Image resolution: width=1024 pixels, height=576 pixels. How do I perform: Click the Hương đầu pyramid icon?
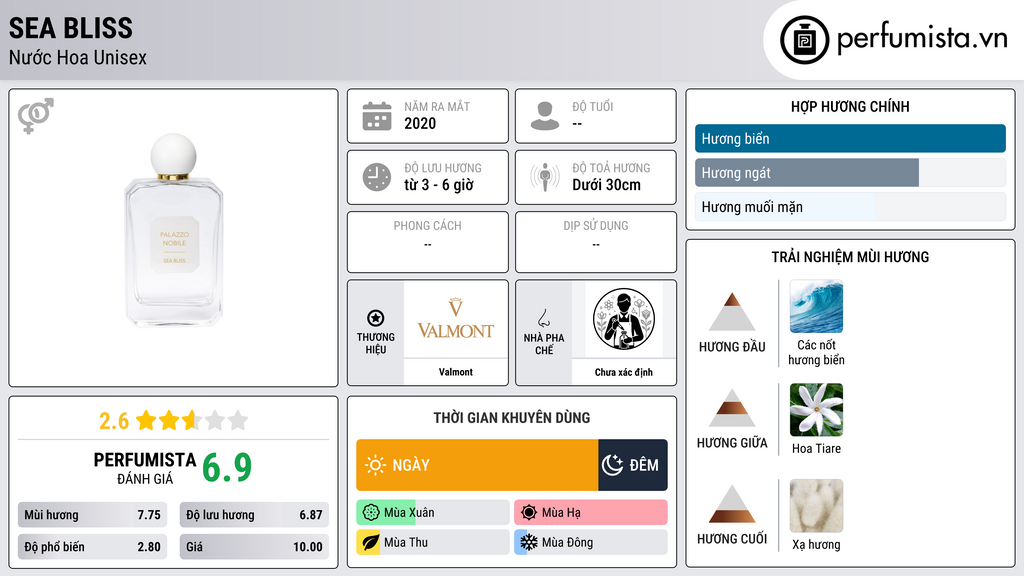pyautogui.click(x=732, y=312)
